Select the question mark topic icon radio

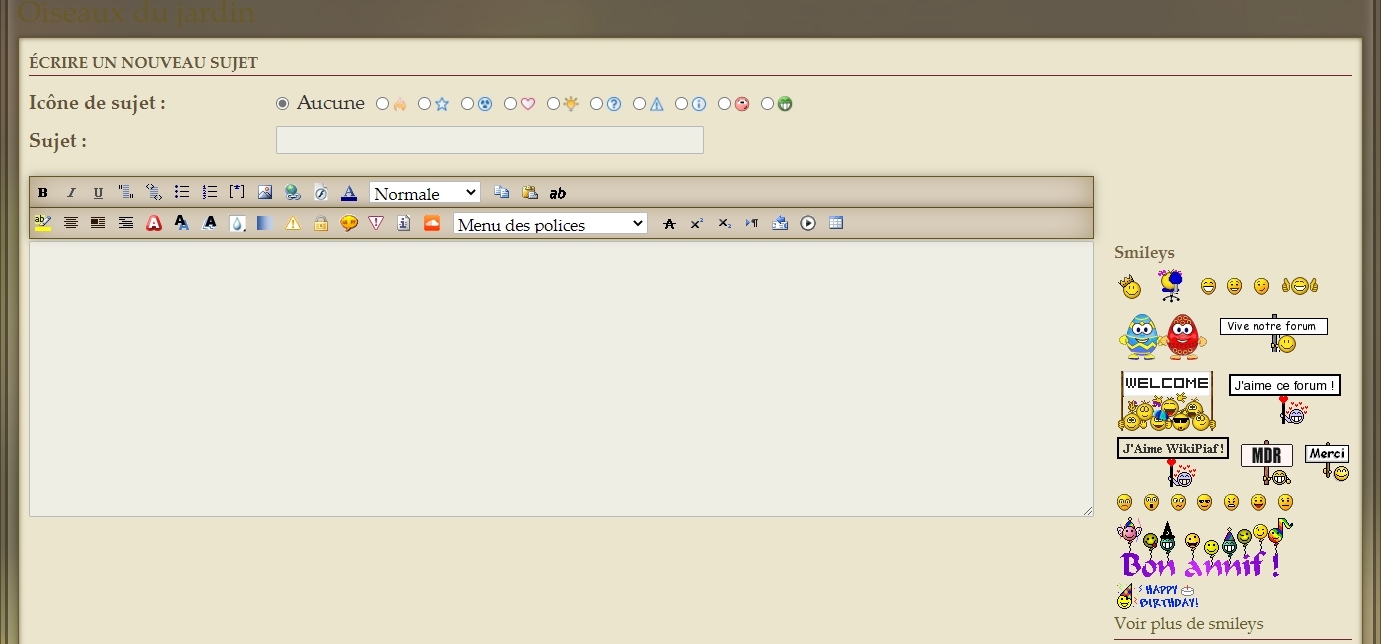[x=597, y=103]
